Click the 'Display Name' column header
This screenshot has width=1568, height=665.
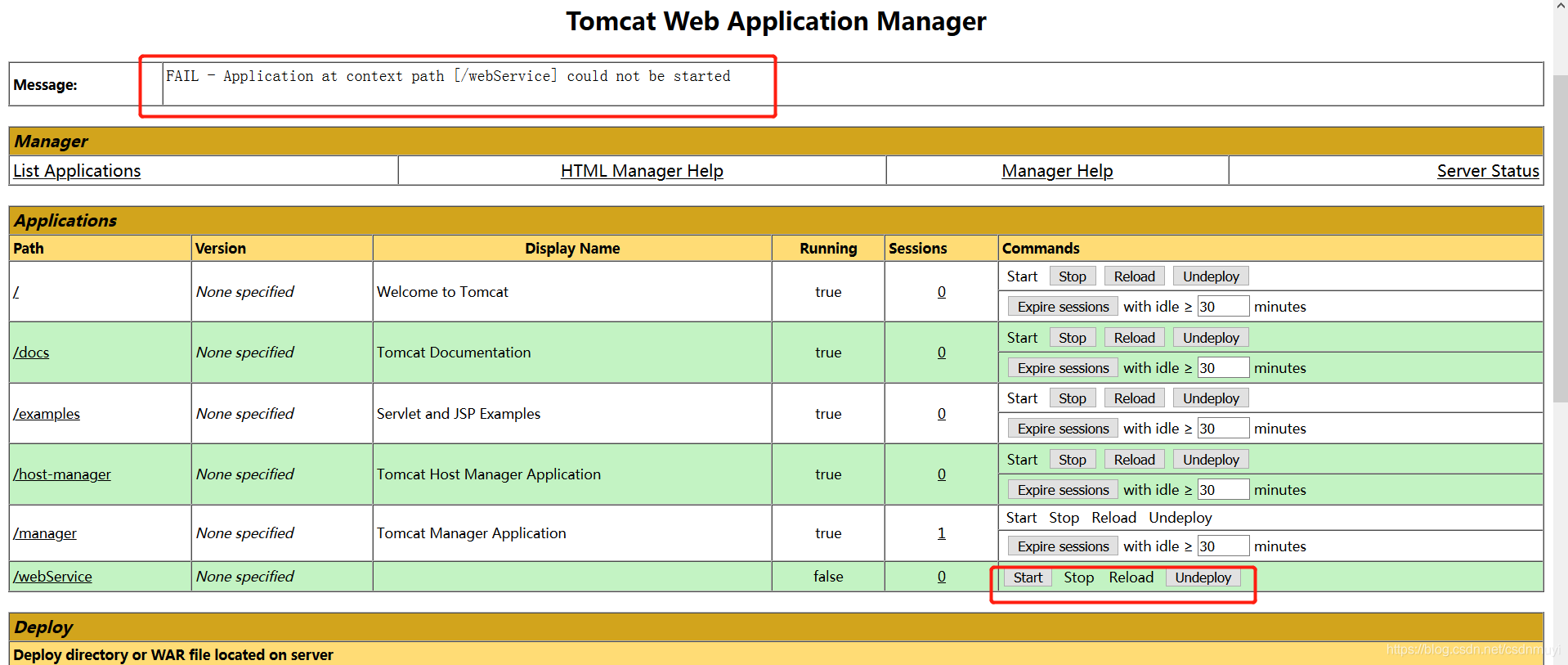pos(572,249)
